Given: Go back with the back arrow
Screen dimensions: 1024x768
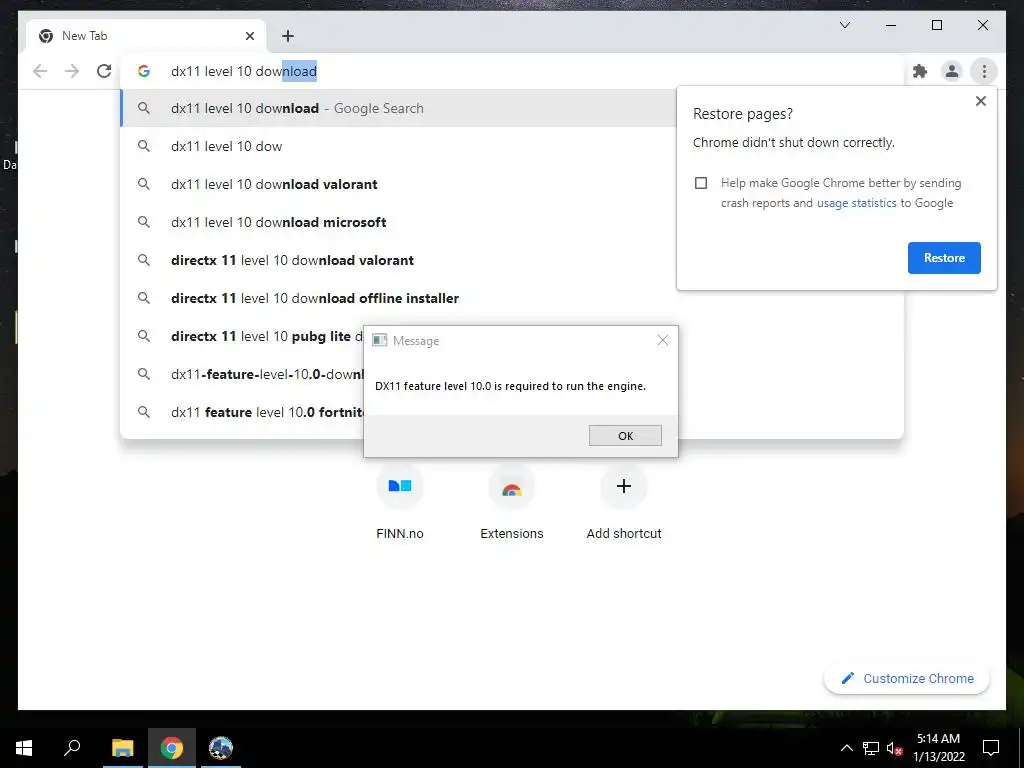Looking at the screenshot, I should point(40,71).
